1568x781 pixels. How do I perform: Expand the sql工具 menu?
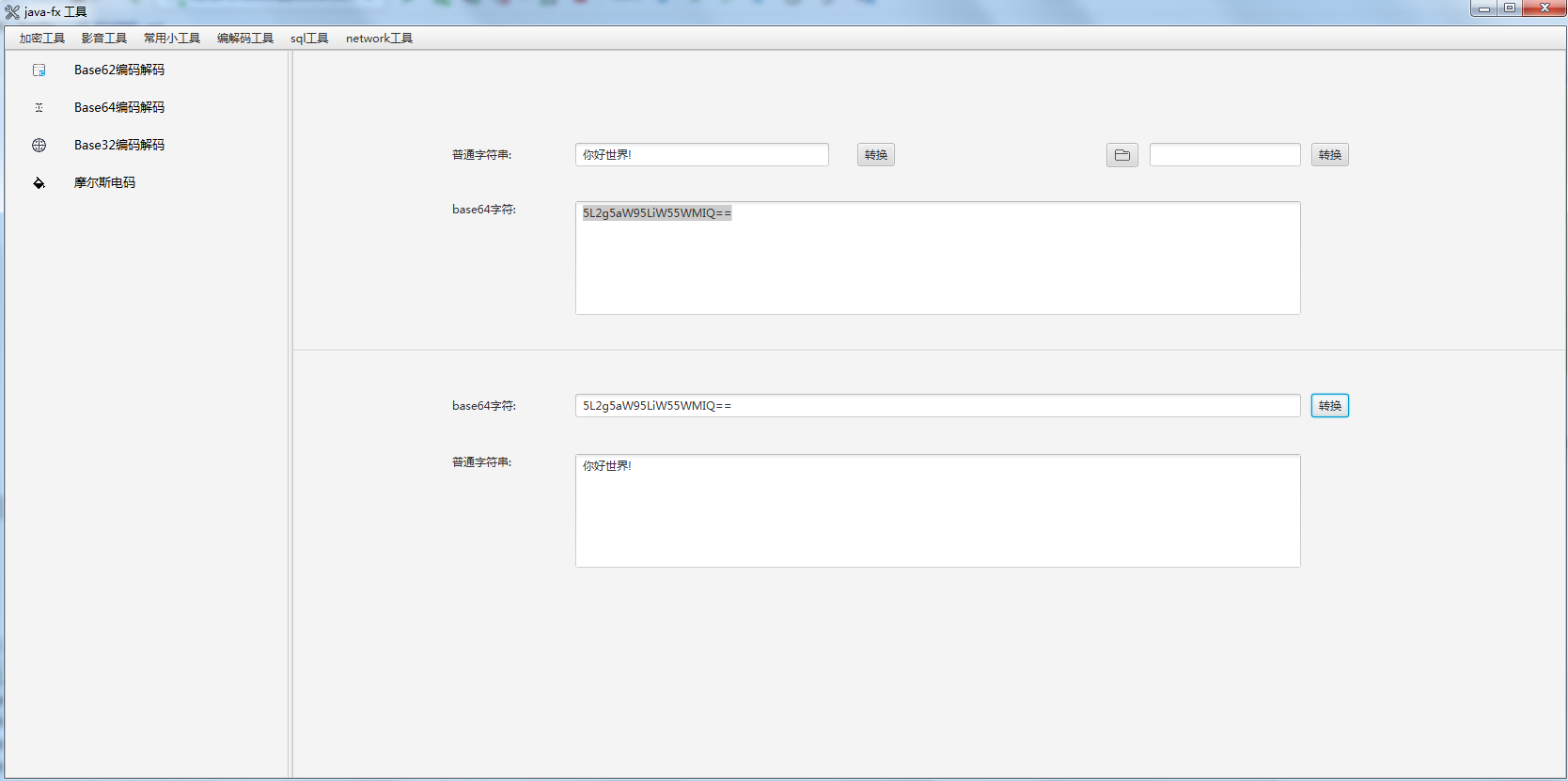pyautogui.click(x=309, y=39)
